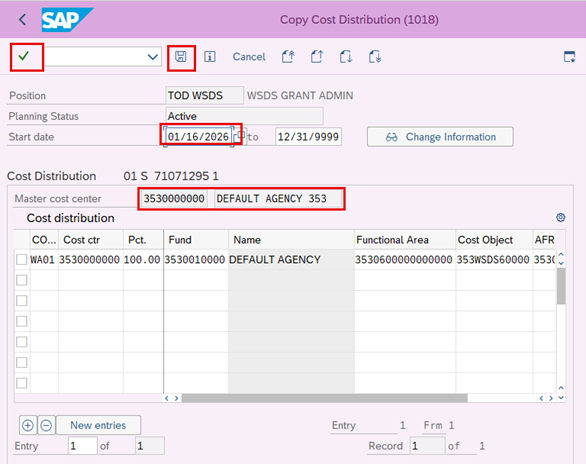Click the Functional Area column header
586x464 pixels.
point(405,240)
